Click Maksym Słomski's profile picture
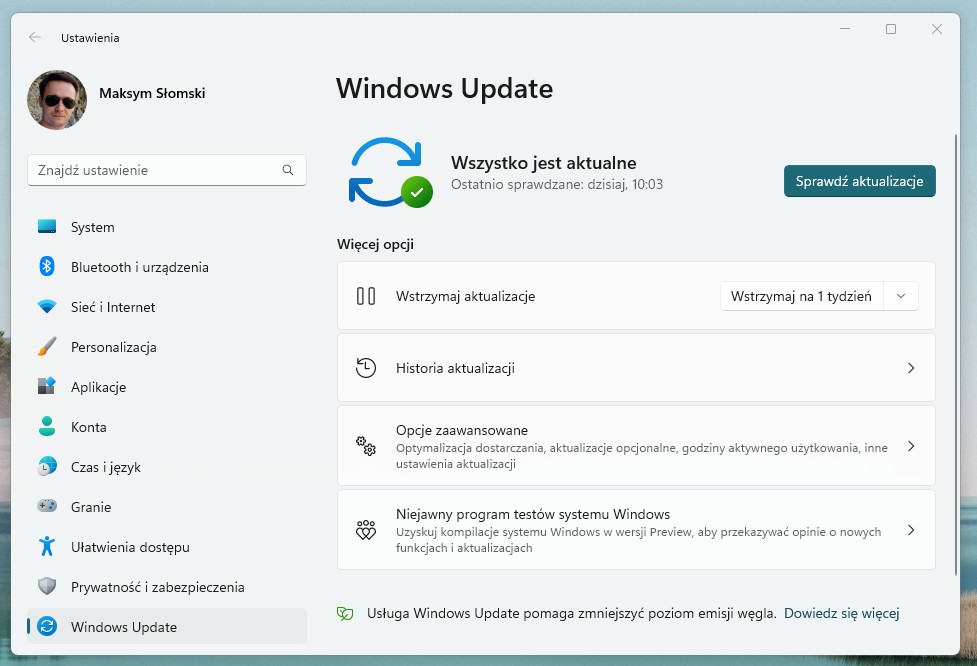 tap(57, 100)
